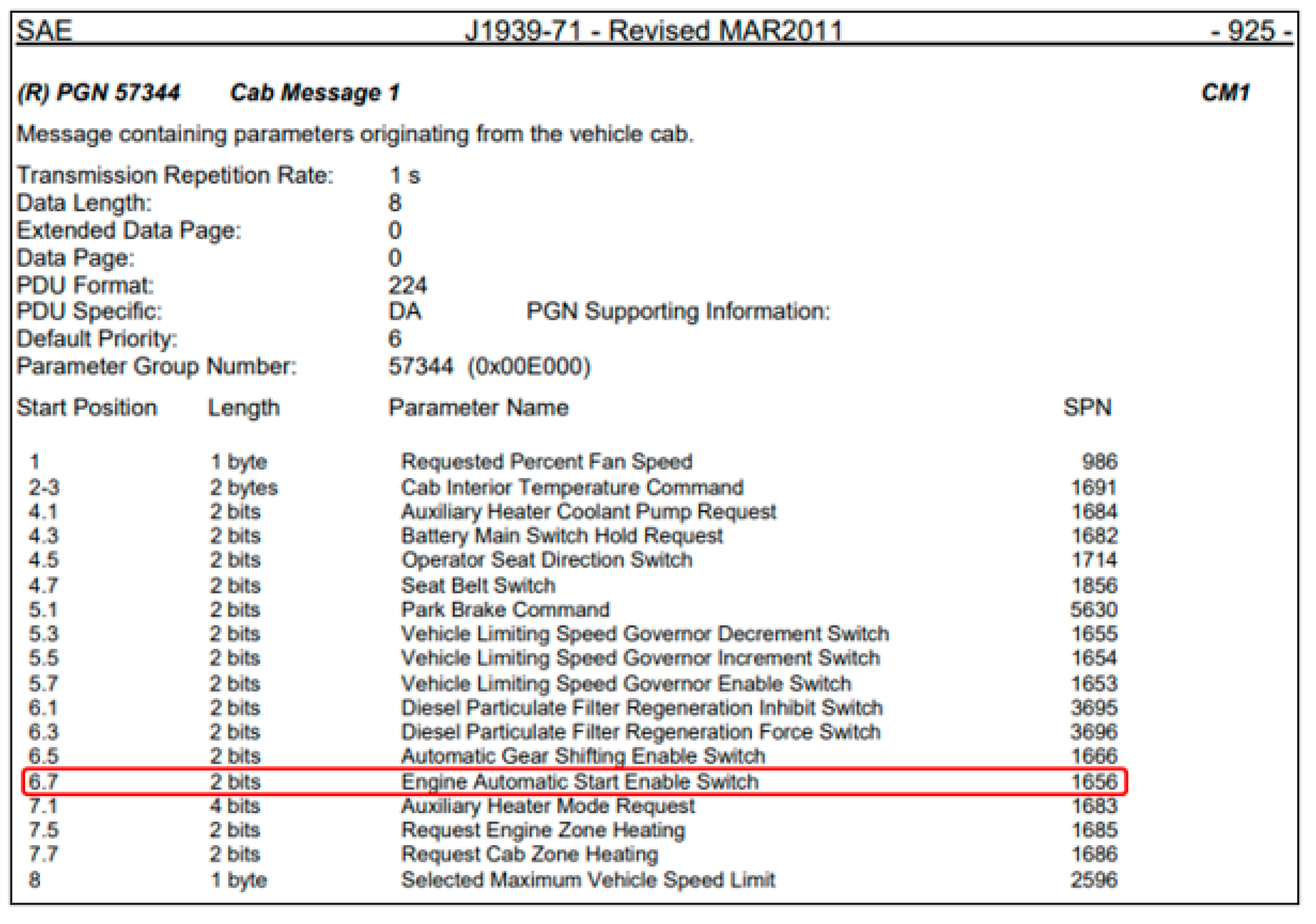This screenshot has width=1316, height=924.
Task: Click the hex value 0x00E000
Action: [x=528, y=367]
